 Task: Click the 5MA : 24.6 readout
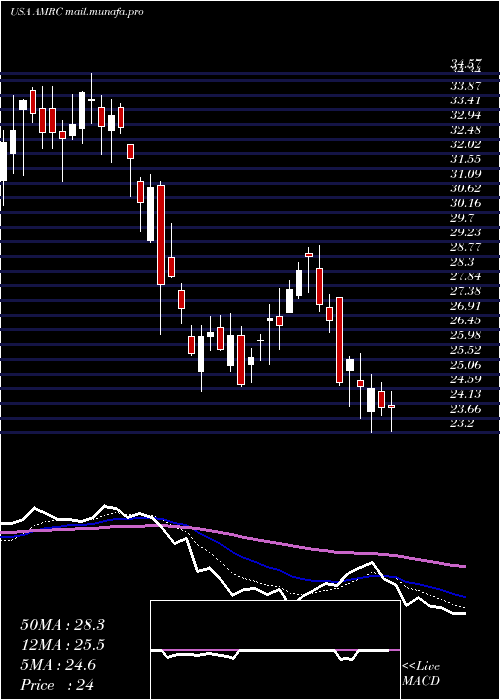tap(58, 665)
